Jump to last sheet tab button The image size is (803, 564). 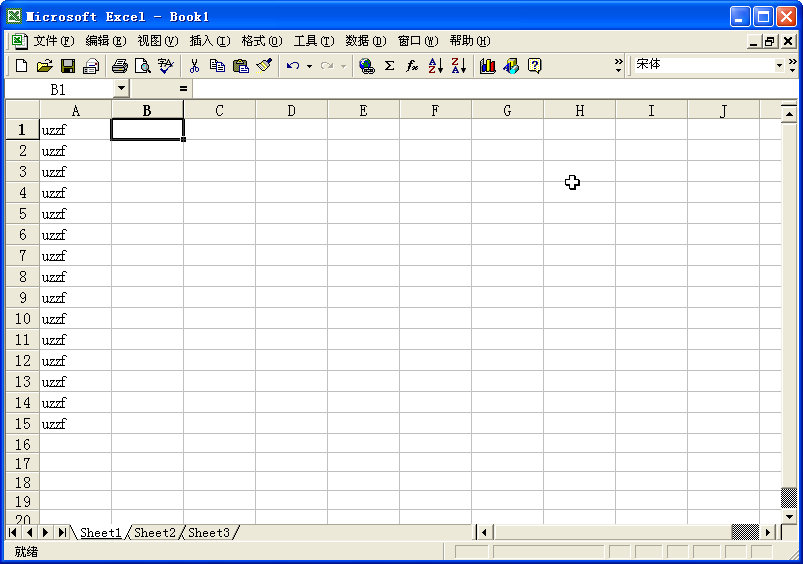[x=62, y=533]
